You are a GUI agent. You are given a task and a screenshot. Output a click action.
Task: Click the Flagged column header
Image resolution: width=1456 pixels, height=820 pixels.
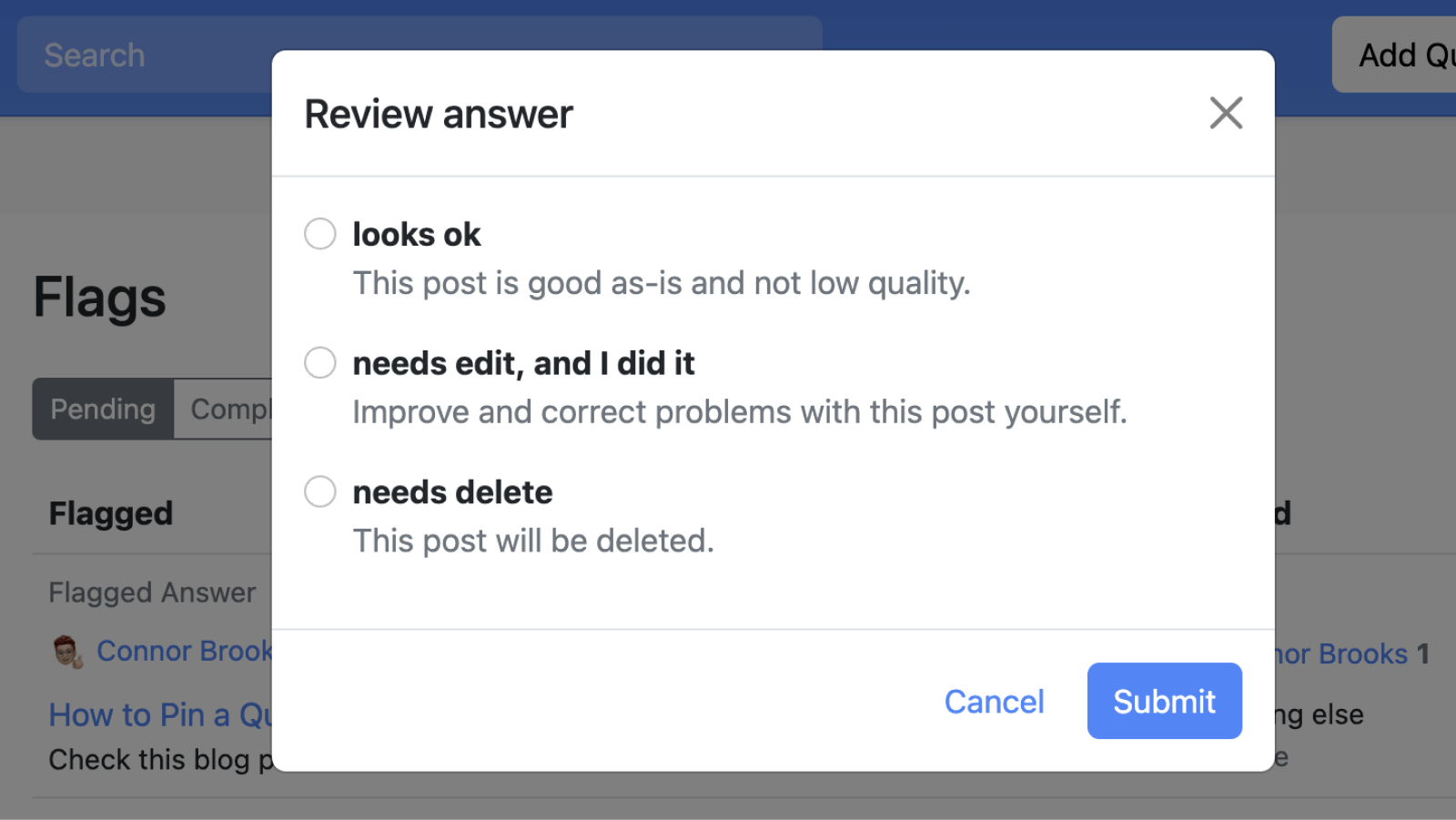tap(110, 512)
